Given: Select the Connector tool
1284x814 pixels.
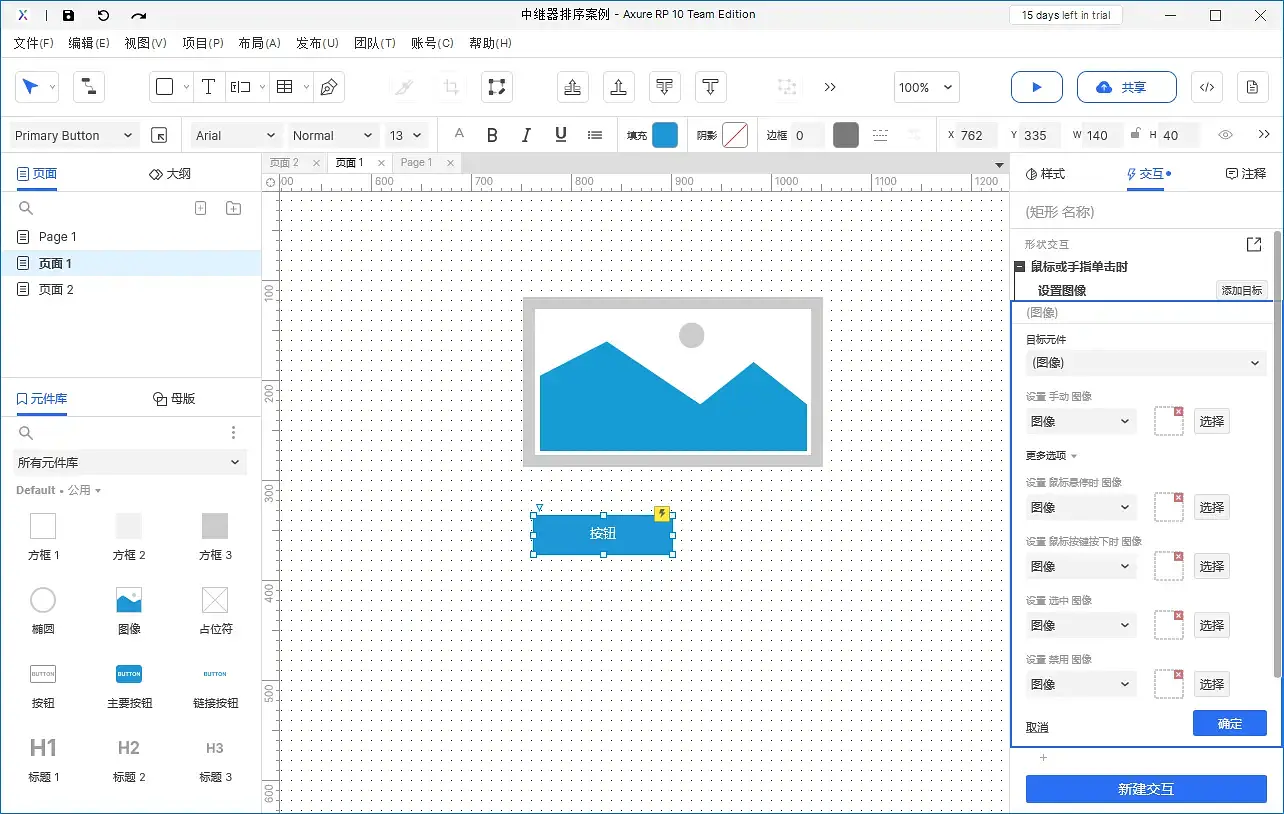Looking at the screenshot, I should click(x=89, y=87).
